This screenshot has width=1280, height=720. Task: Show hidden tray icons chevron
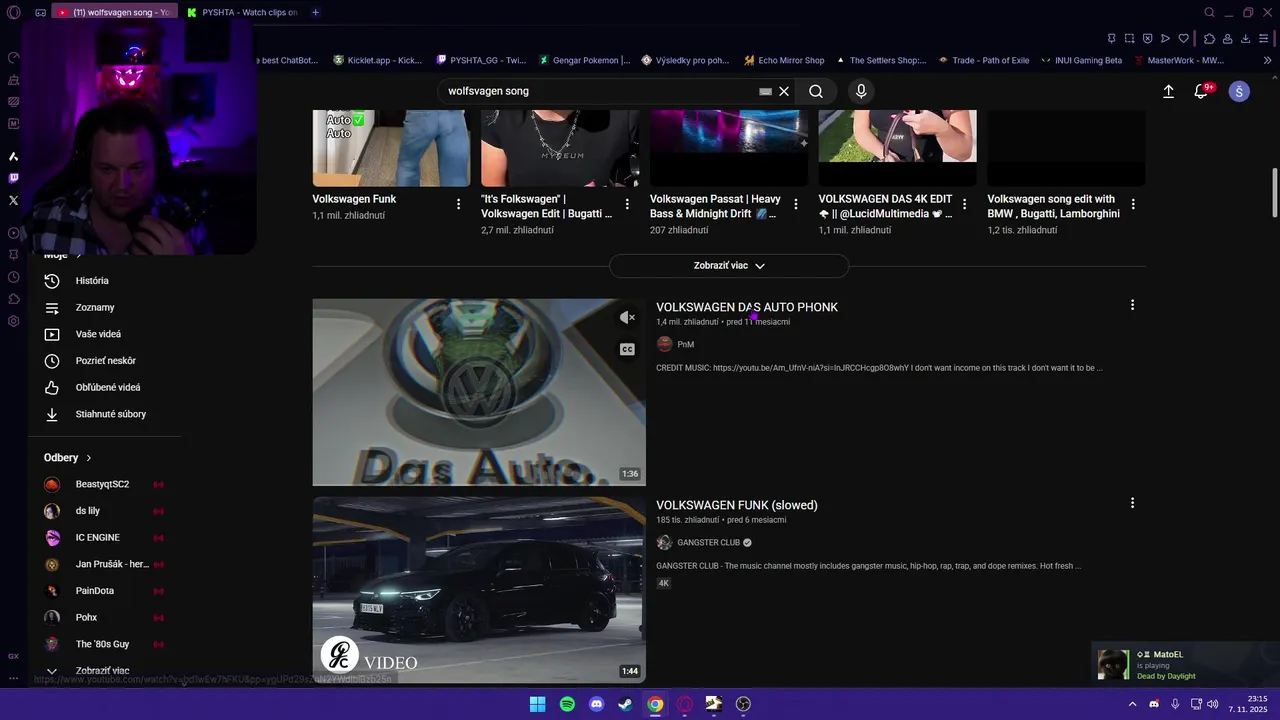tap(1133, 704)
